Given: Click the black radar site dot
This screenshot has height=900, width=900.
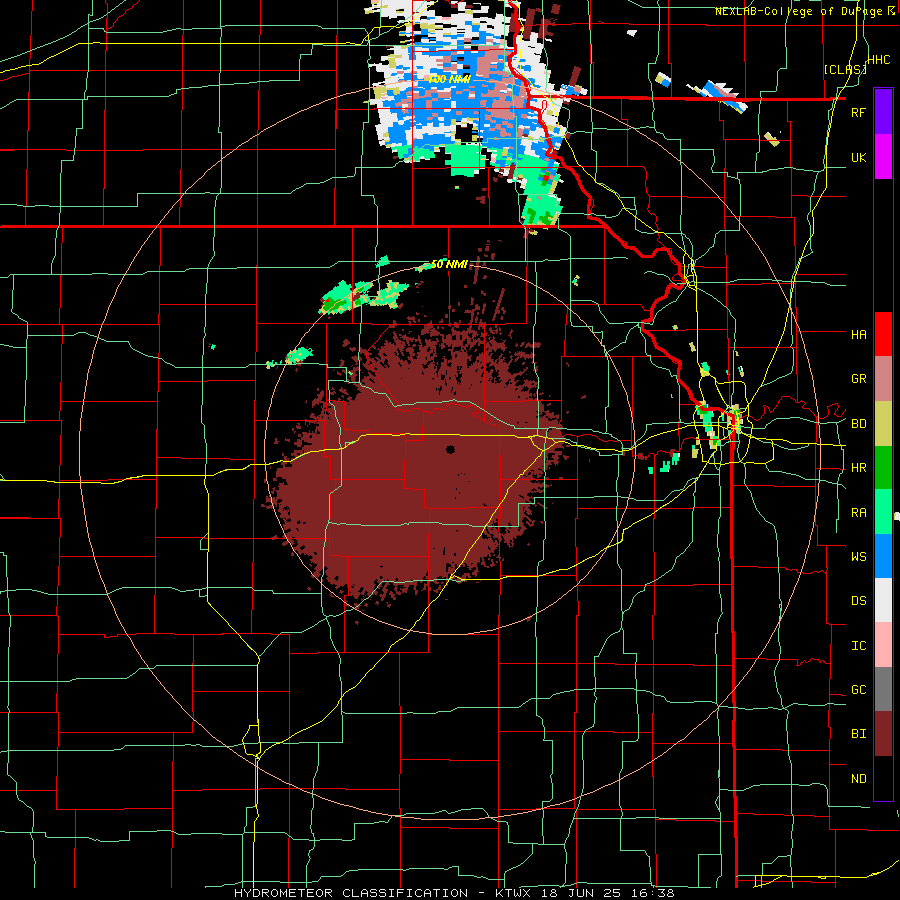Looking at the screenshot, I should (x=450, y=449).
